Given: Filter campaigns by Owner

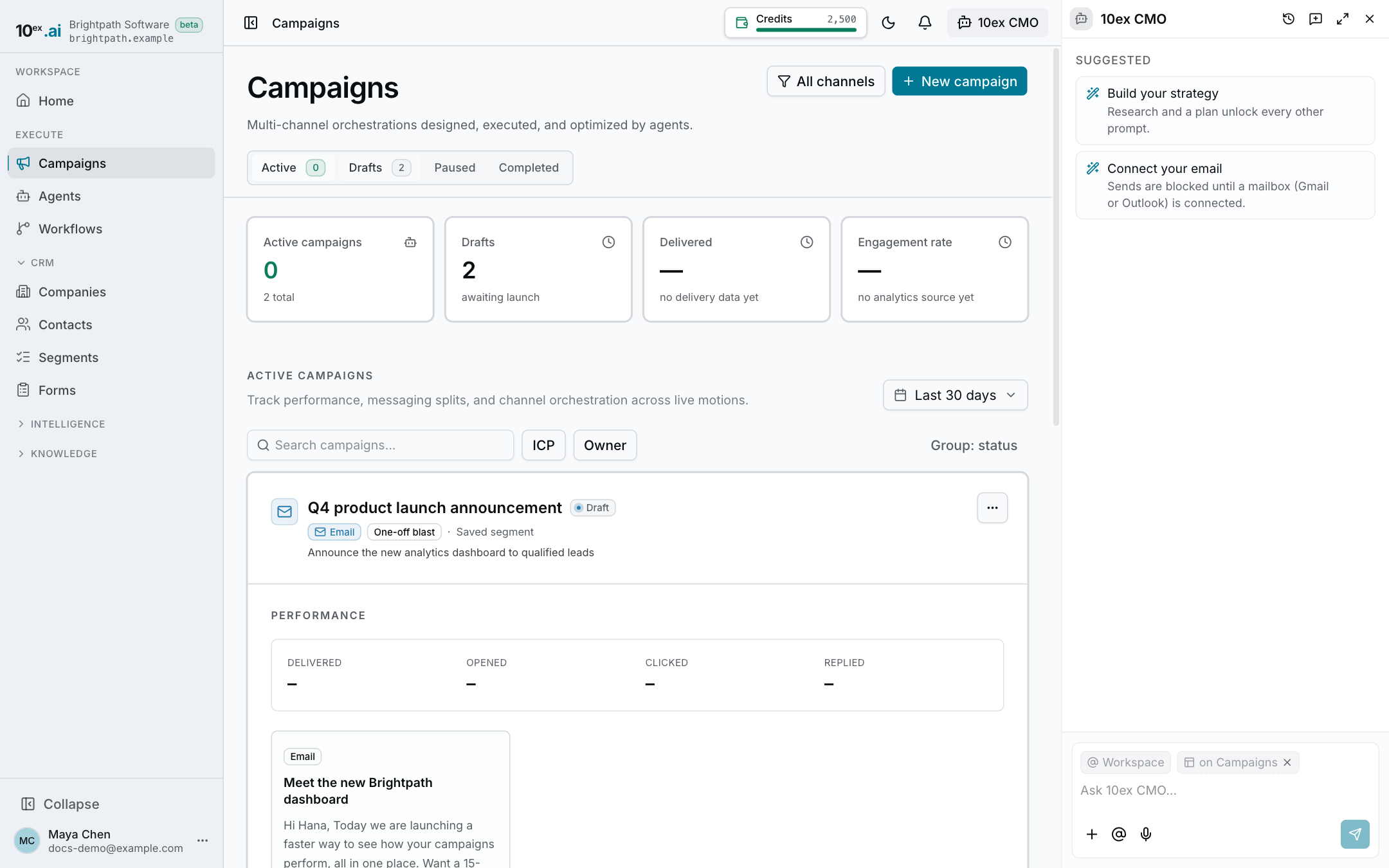Looking at the screenshot, I should pyautogui.click(x=605, y=445).
